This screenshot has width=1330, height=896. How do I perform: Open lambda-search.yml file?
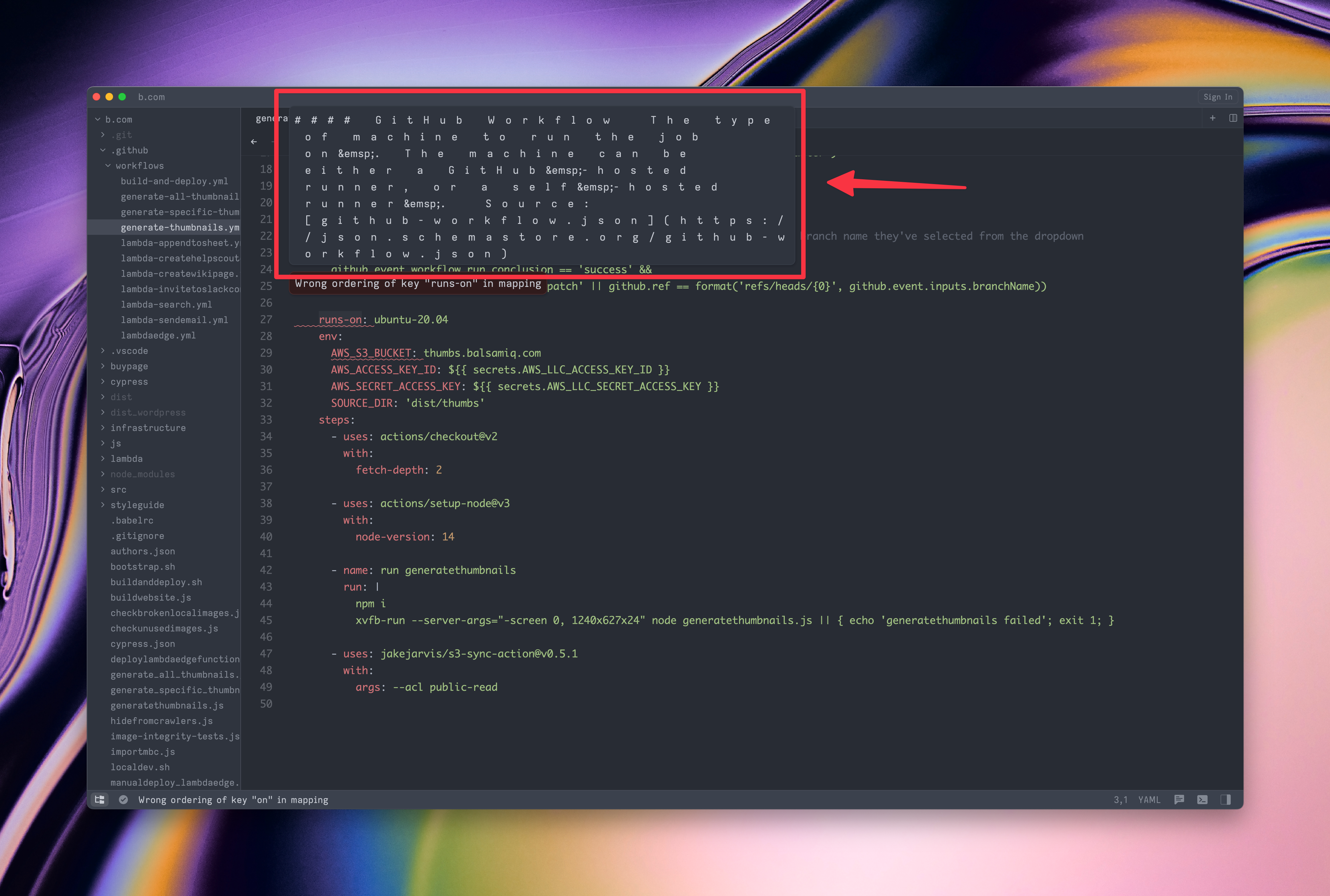point(166,305)
